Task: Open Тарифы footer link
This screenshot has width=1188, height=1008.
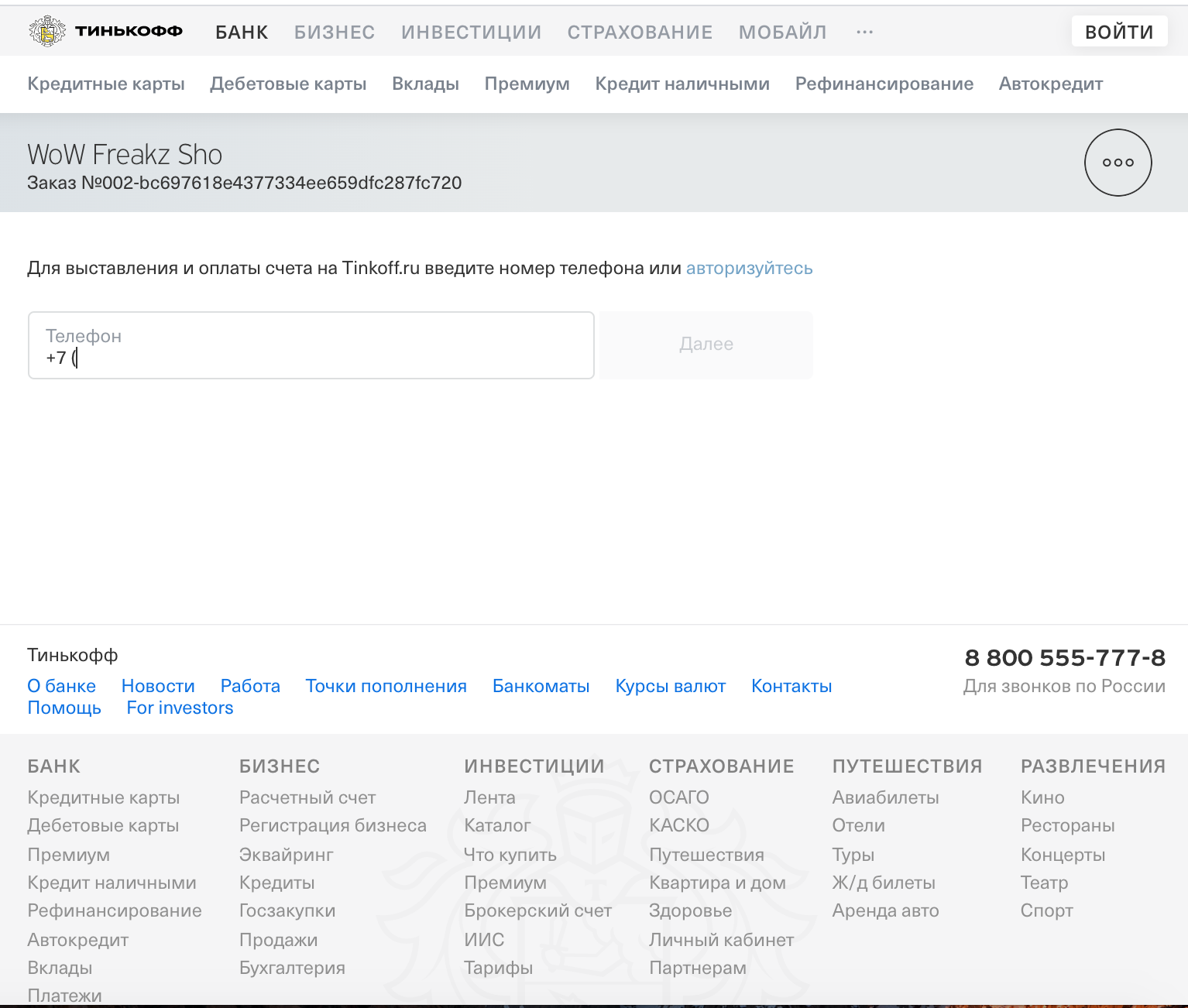Action: tap(499, 968)
